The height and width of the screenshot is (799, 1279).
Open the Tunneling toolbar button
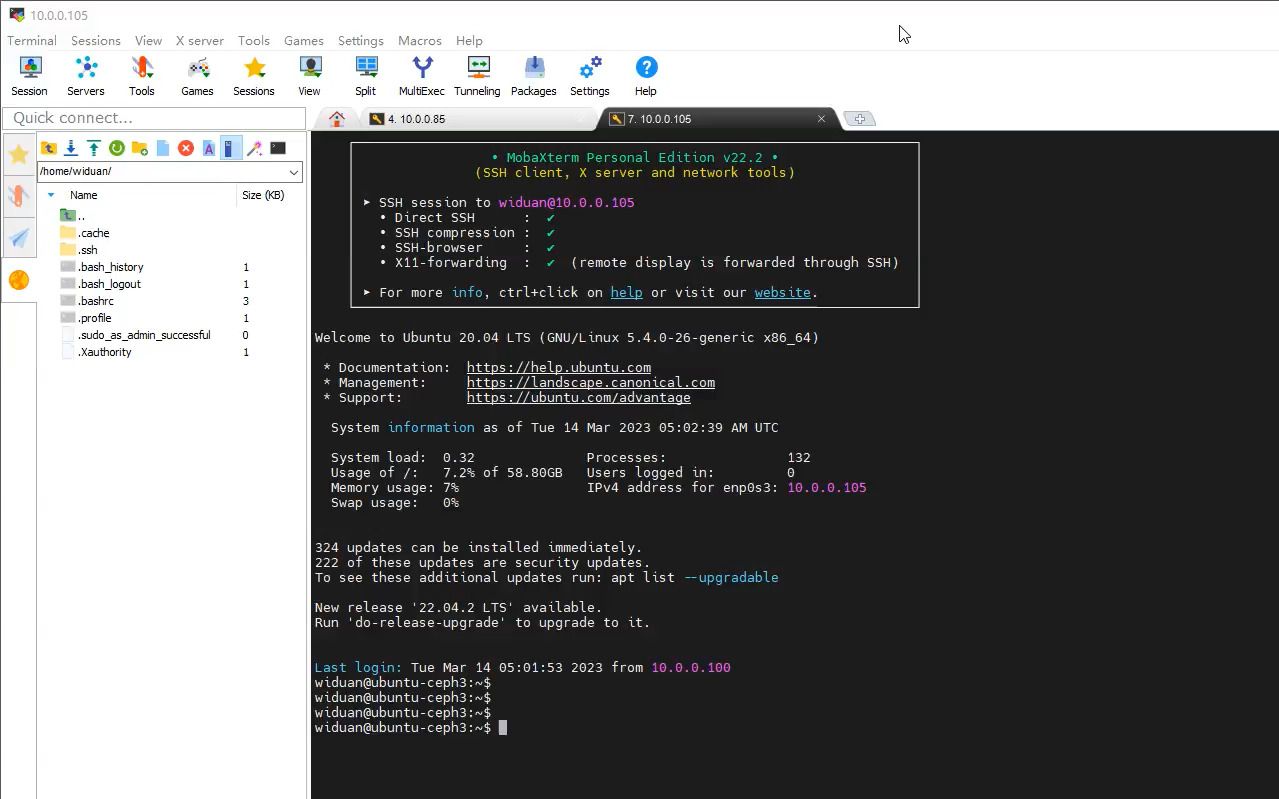478,76
